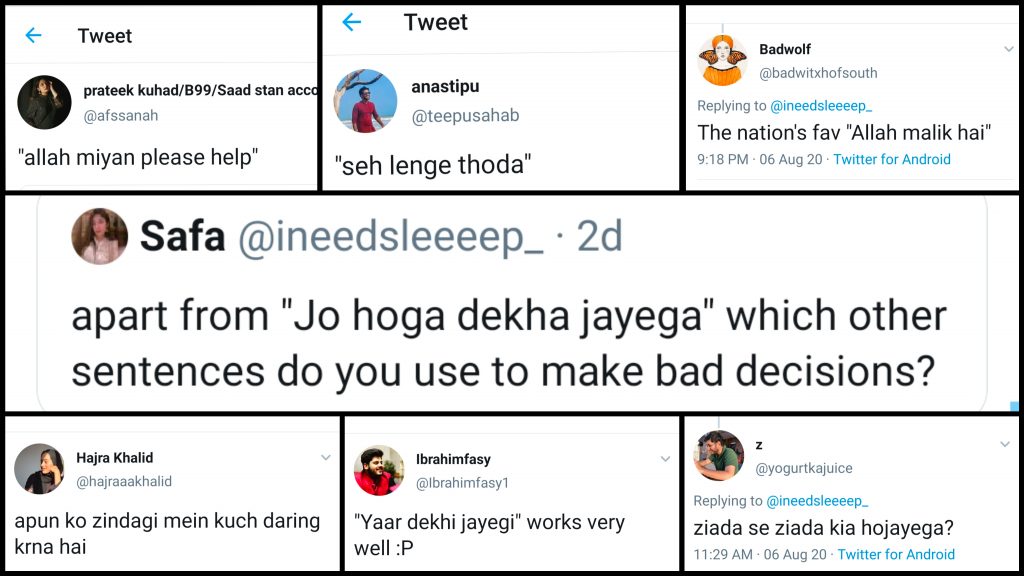Expand chevron menu on Ibrahimfasy's tweet
Screen dimensions: 1024x576
point(665,459)
